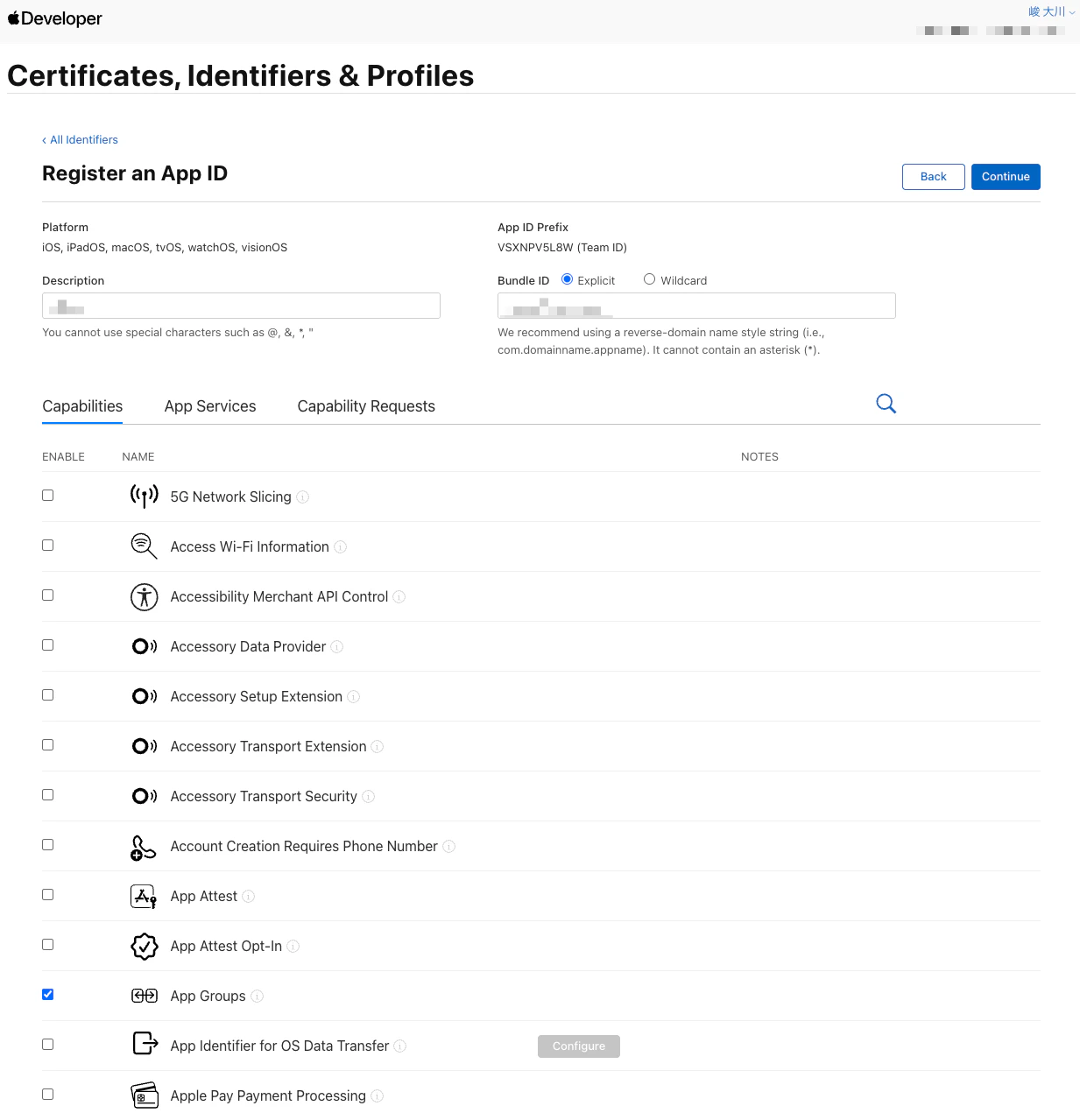Click the App Groups icon
1080x1120 pixels.
145,996
